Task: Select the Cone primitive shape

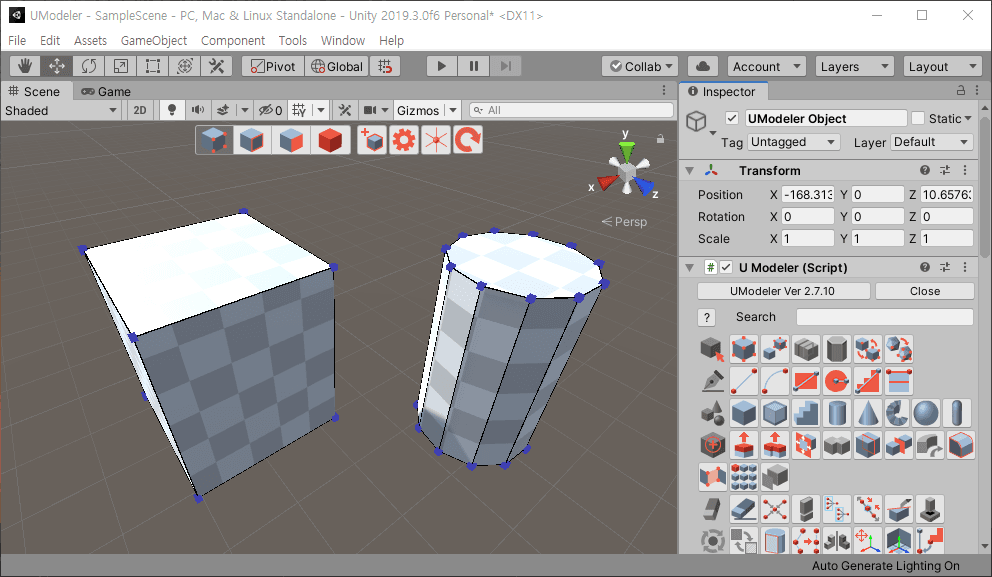Action: (x=868, y=413)
